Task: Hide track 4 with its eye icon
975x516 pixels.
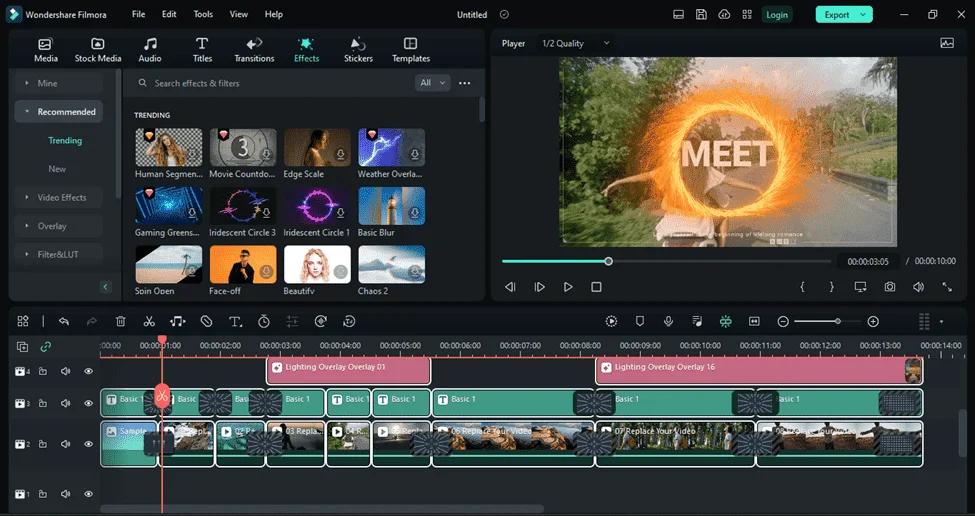Action: tap(88, 371)
